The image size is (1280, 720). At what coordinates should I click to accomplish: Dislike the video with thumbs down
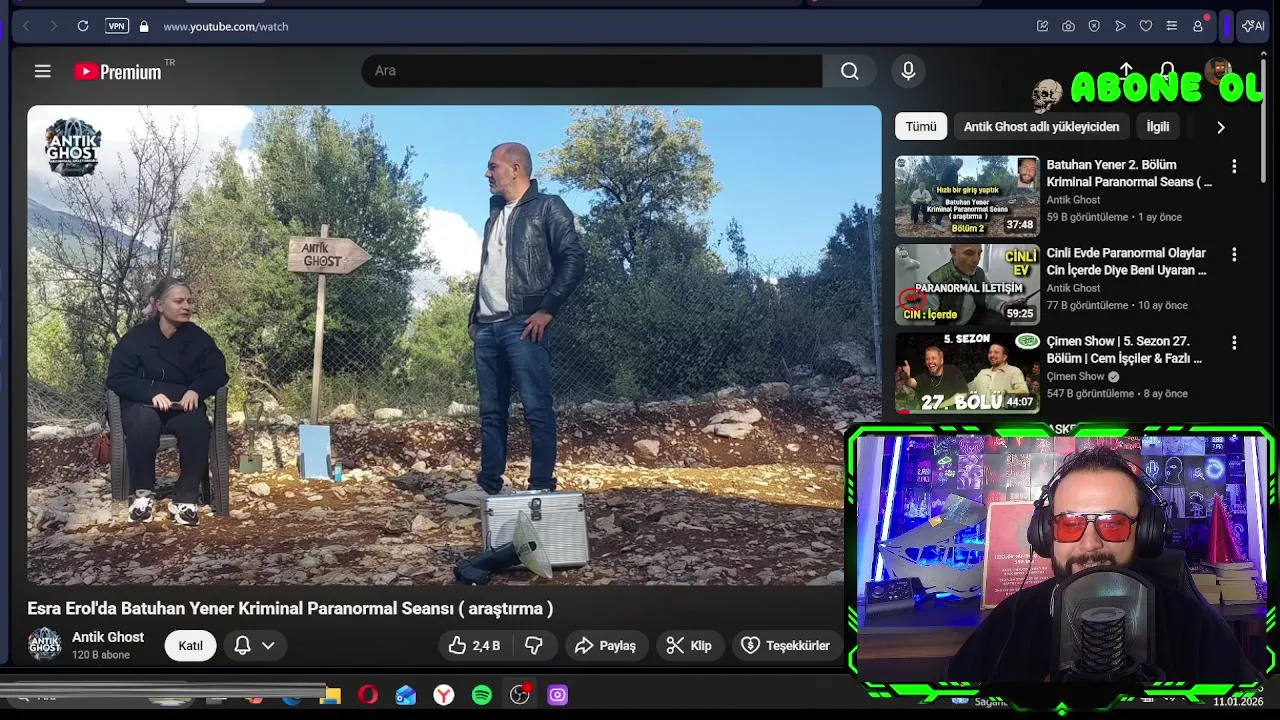534,646
